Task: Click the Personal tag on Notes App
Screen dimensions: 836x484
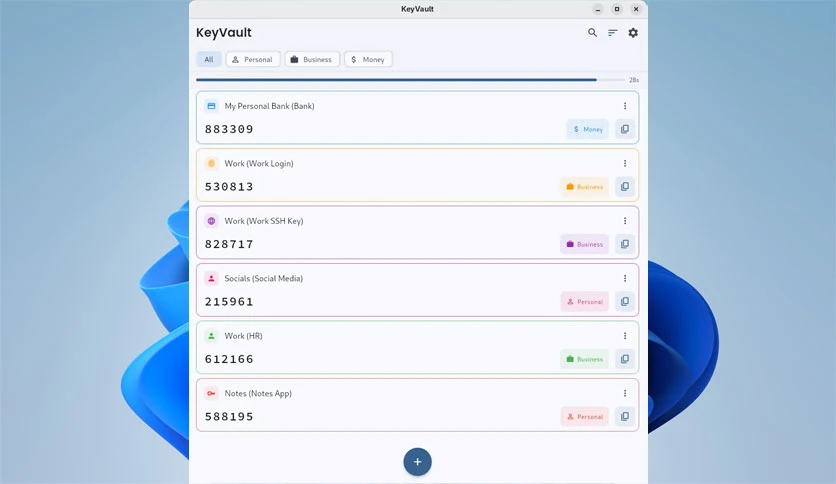Action: point(584,416)
